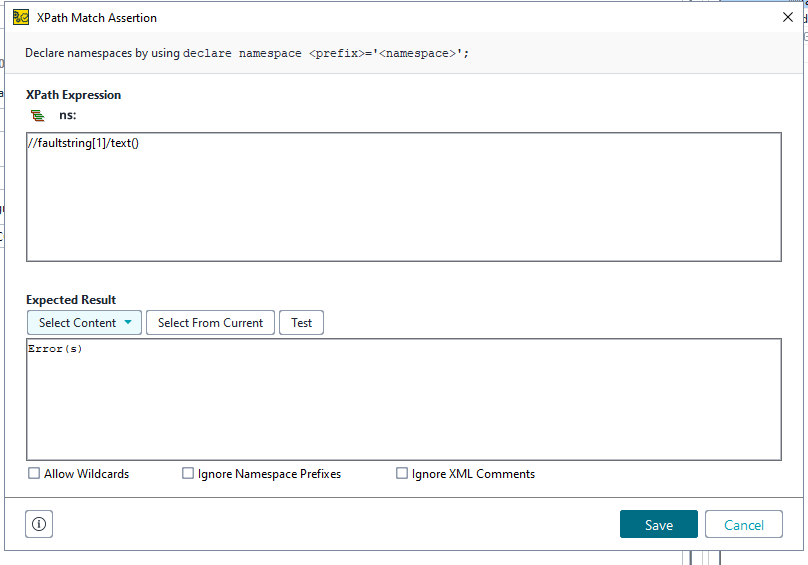Click the Expected Result heading
Screen dimensions: 808x565
(71, 300)
